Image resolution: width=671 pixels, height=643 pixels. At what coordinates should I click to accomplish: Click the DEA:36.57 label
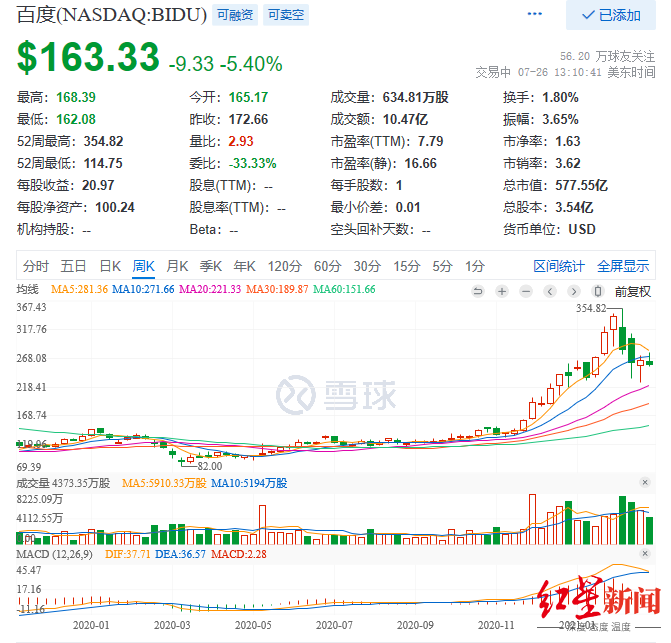point(180,554)
